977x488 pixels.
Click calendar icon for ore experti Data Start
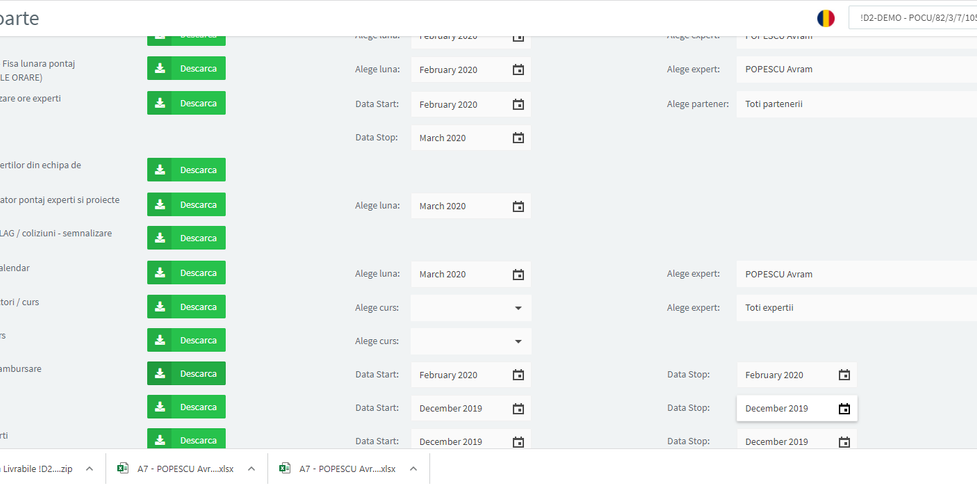[x=518, y=104]
